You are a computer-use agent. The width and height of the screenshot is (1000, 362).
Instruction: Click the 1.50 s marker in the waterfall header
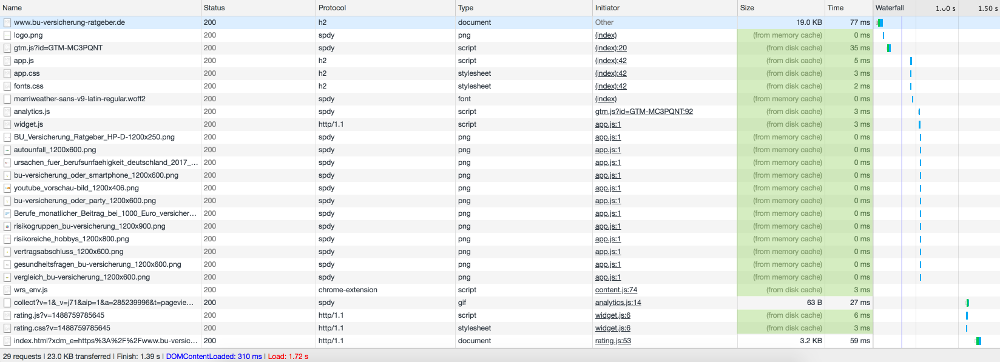[x=989, y=8]
